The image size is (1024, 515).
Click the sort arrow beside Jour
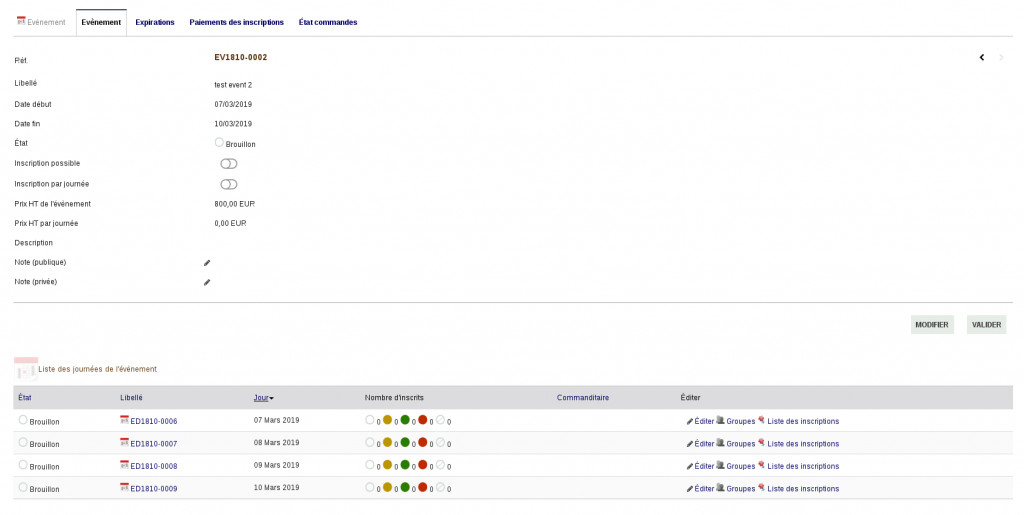click(x=272, y=399)
